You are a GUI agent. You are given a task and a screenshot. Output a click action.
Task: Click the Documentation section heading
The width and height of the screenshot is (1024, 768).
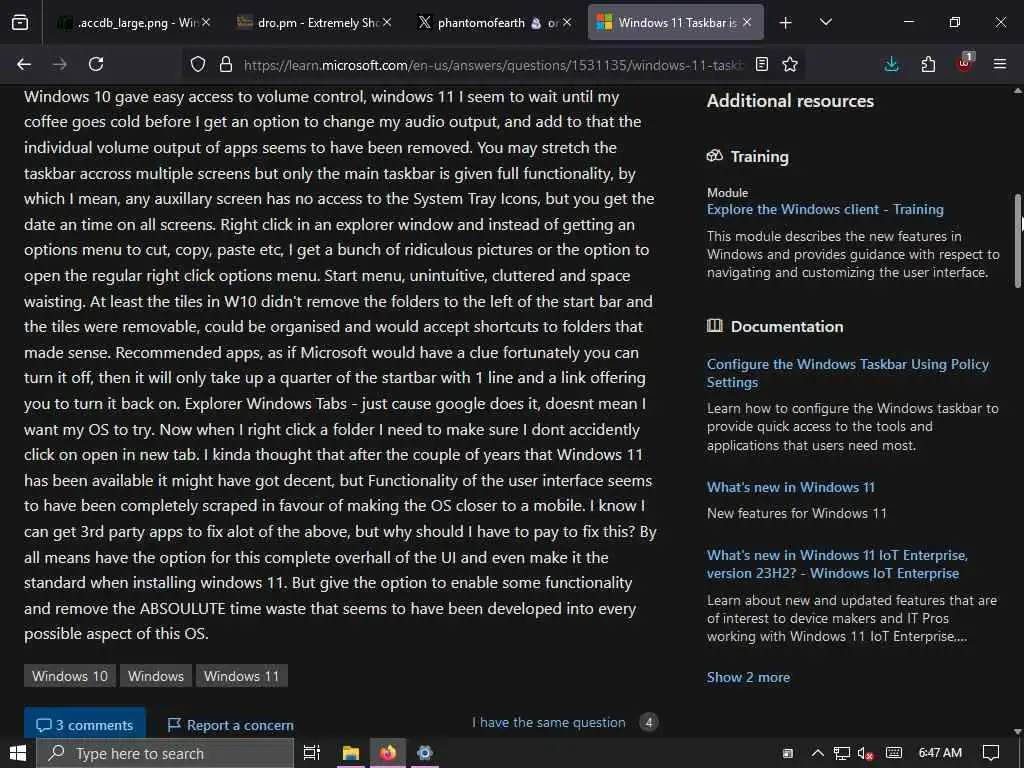pos(786,327)
